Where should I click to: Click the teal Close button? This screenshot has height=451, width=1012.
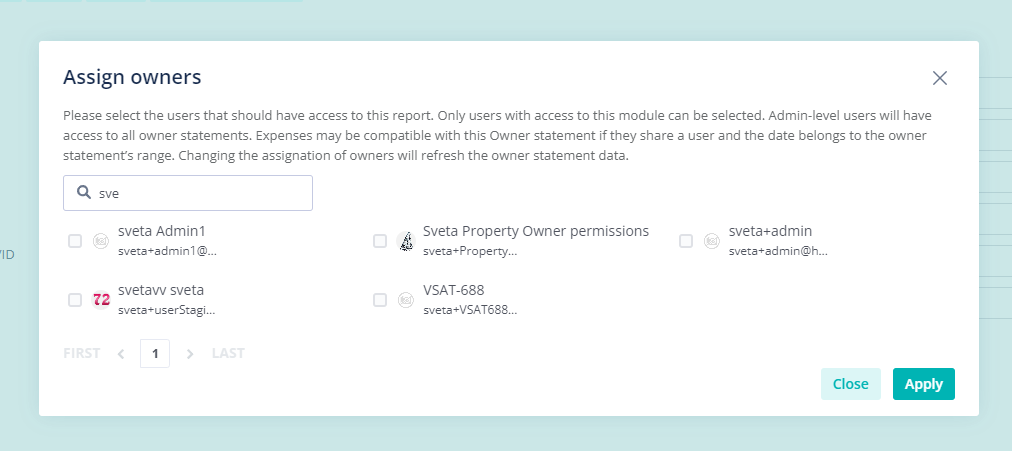coord(851,384)
